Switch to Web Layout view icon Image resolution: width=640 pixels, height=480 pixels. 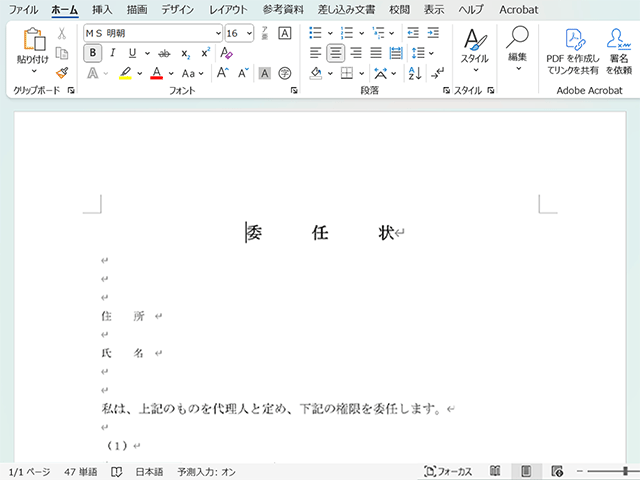(557, 471)
